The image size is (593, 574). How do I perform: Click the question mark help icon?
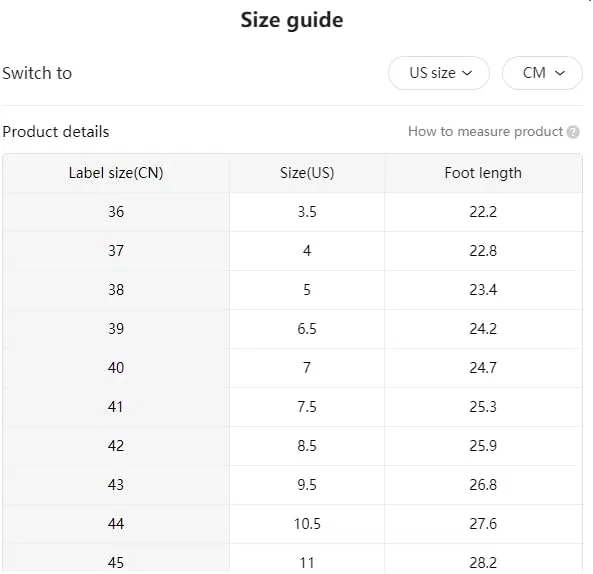click(573, 132)
